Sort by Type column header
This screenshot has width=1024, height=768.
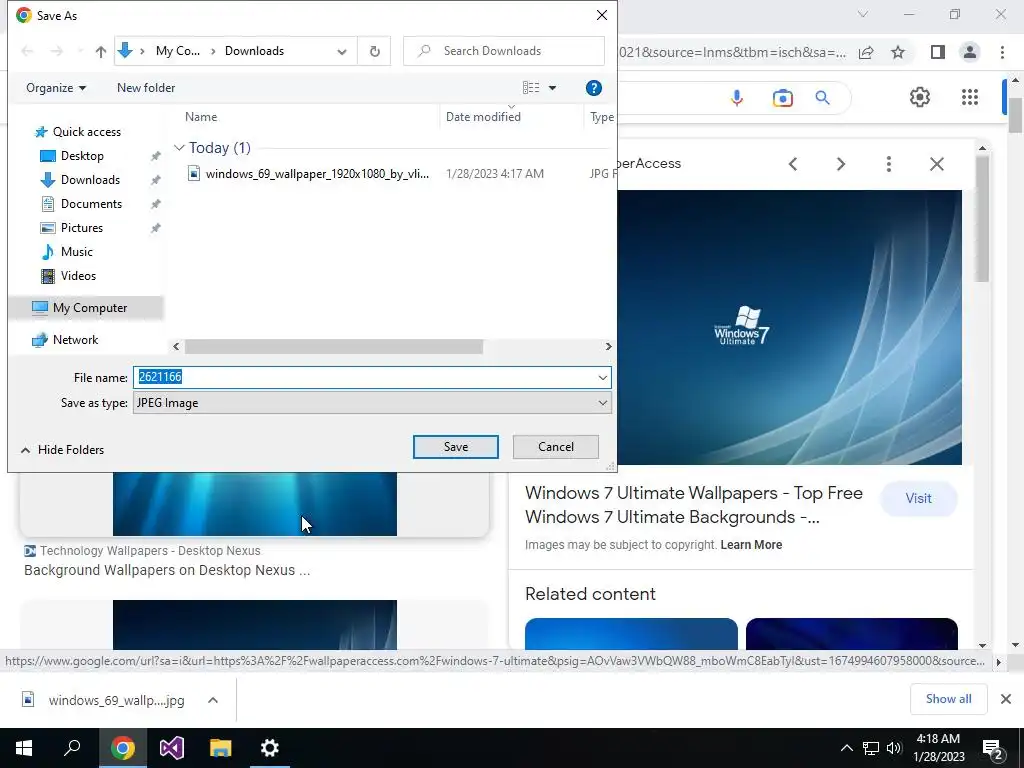(x=601, y=117)
